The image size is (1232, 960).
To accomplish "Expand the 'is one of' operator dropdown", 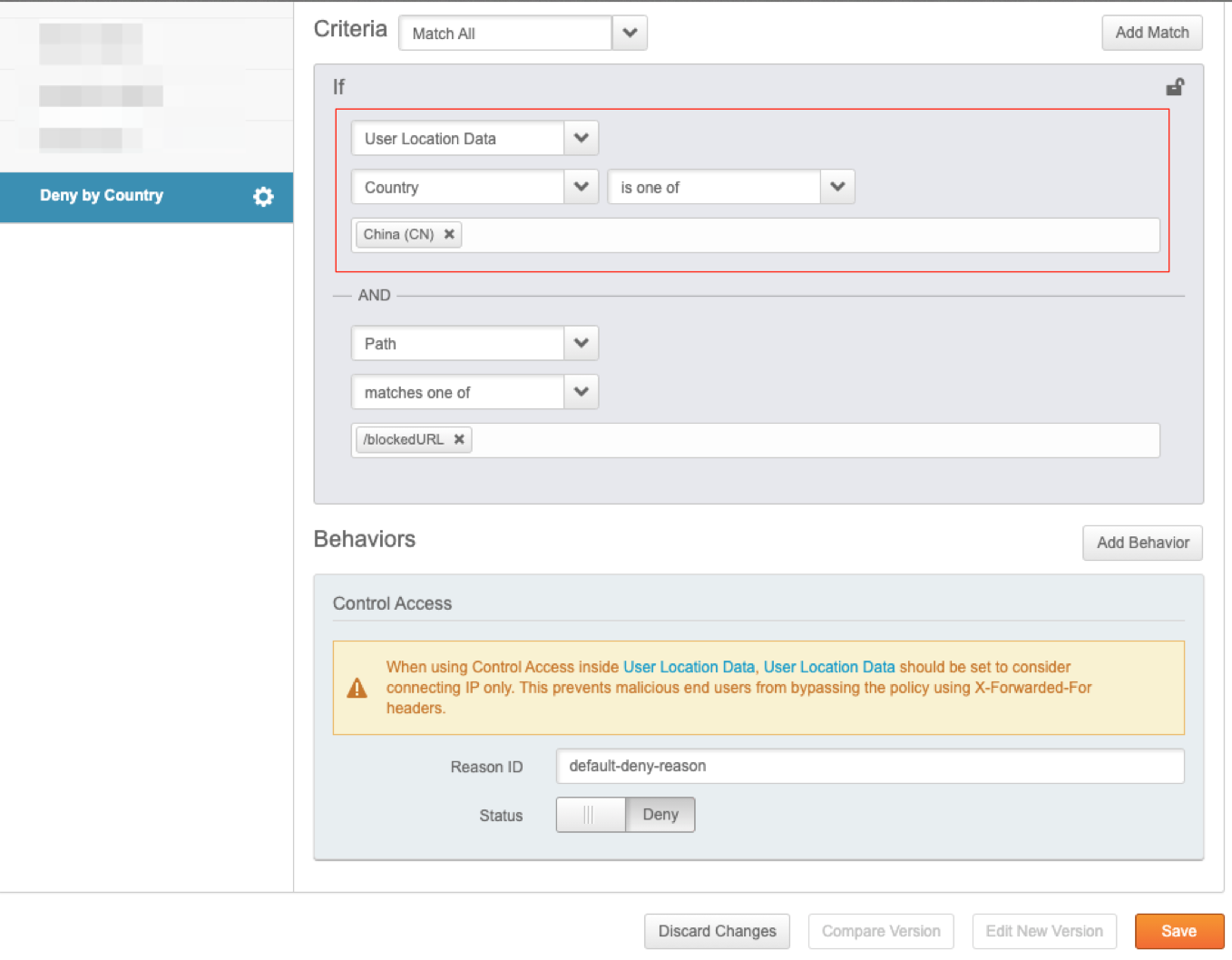I will [x=837, y=187].
